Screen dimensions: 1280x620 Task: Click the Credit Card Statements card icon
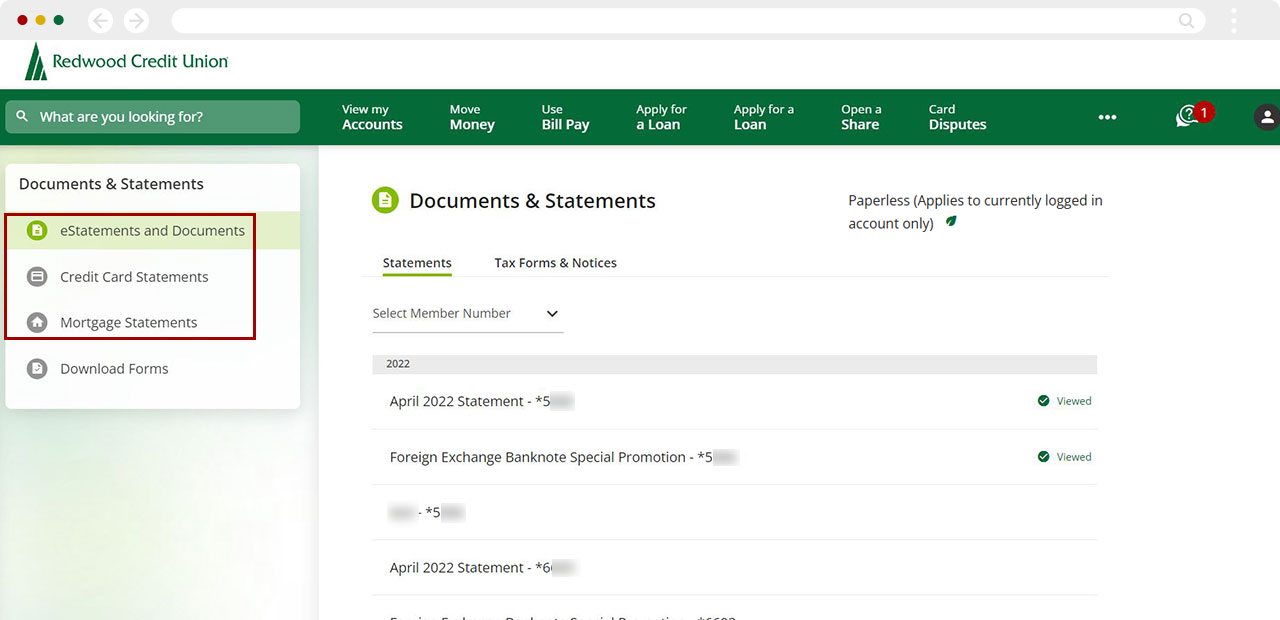tap(37, 277)
